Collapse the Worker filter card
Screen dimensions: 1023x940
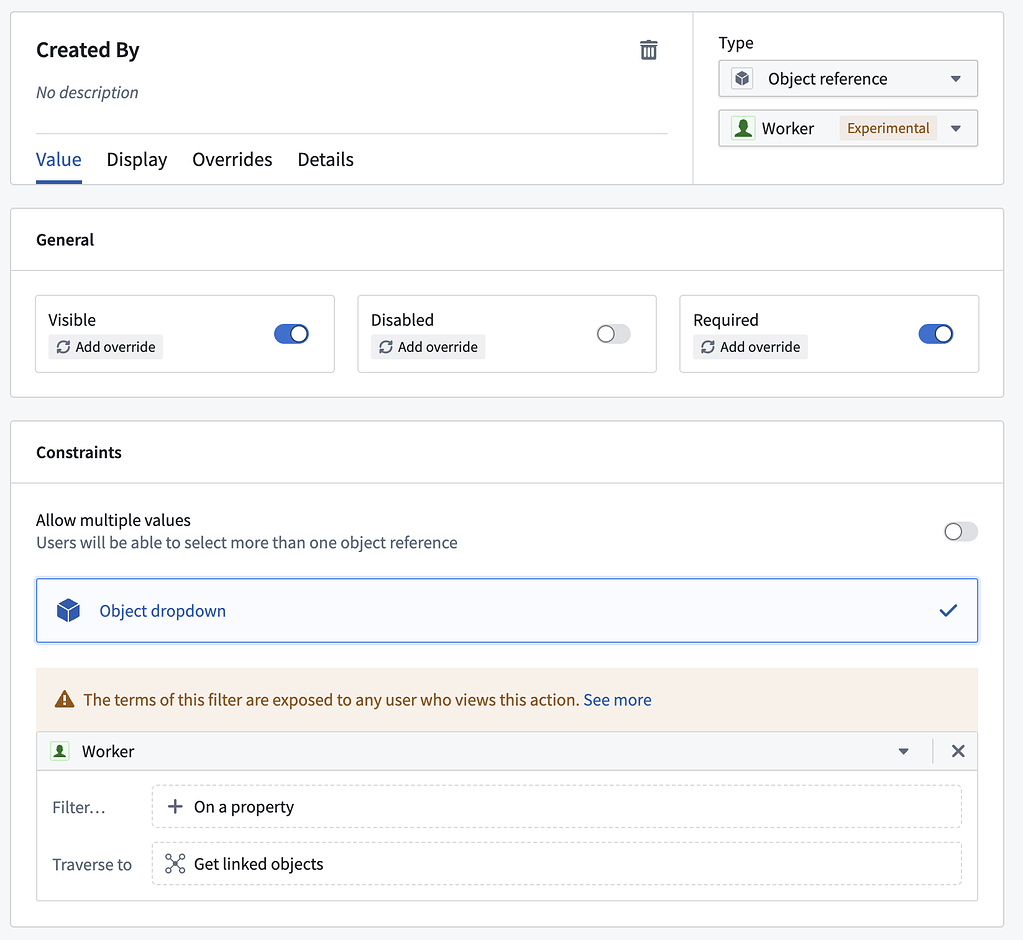point(903,751)
